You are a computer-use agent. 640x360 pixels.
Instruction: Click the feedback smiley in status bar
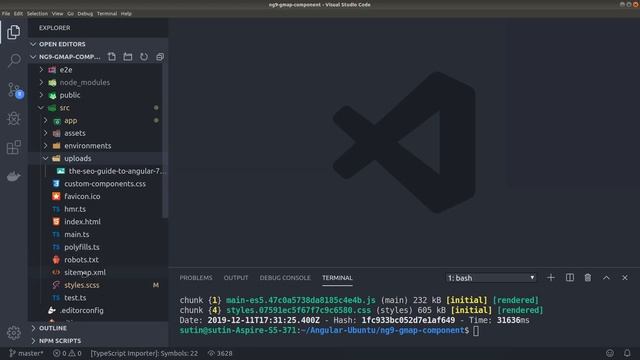tap(610, 353)
